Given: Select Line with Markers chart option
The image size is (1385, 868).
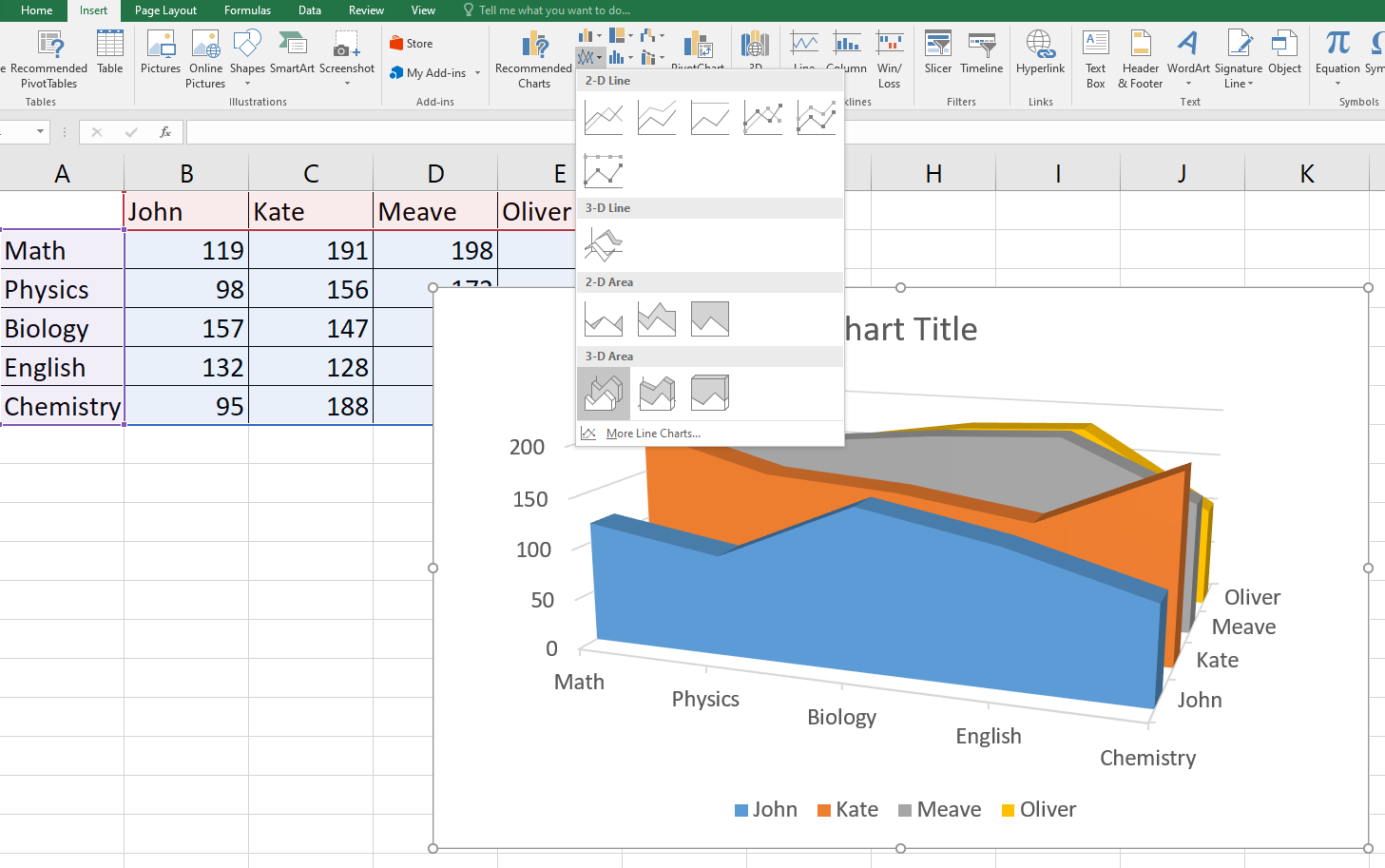Looking at the screenshot, I should click(763, 118).
